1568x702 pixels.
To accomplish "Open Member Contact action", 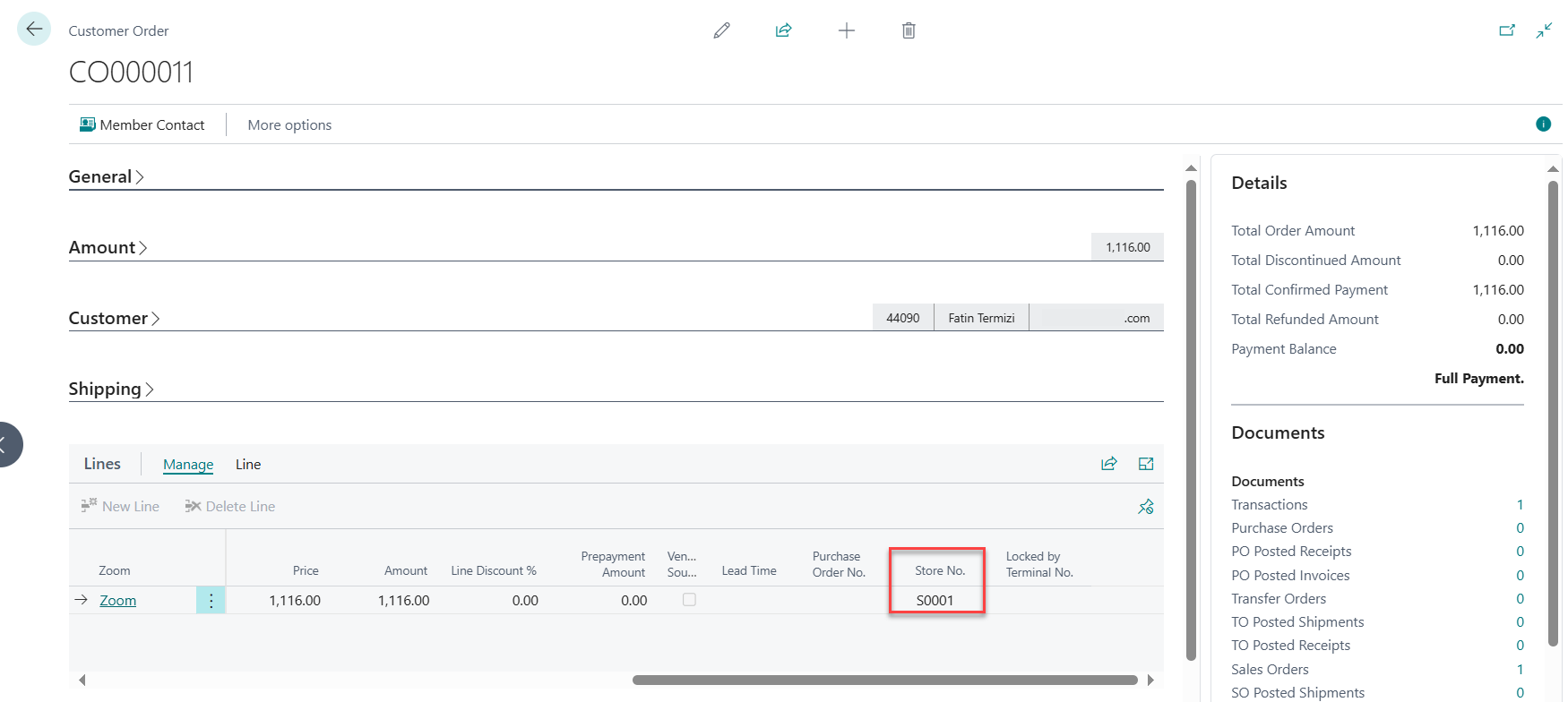I will tap(142, 125).
